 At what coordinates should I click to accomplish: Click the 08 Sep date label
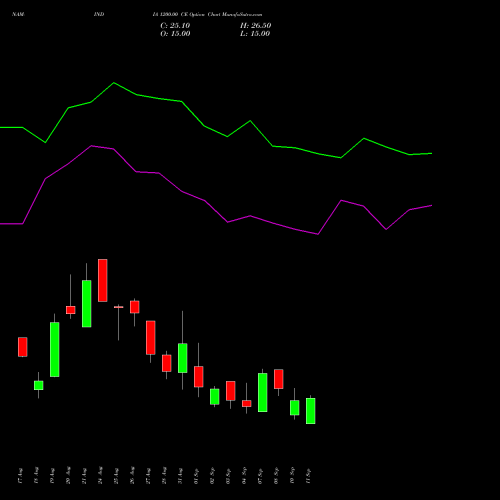click(277, 476)
